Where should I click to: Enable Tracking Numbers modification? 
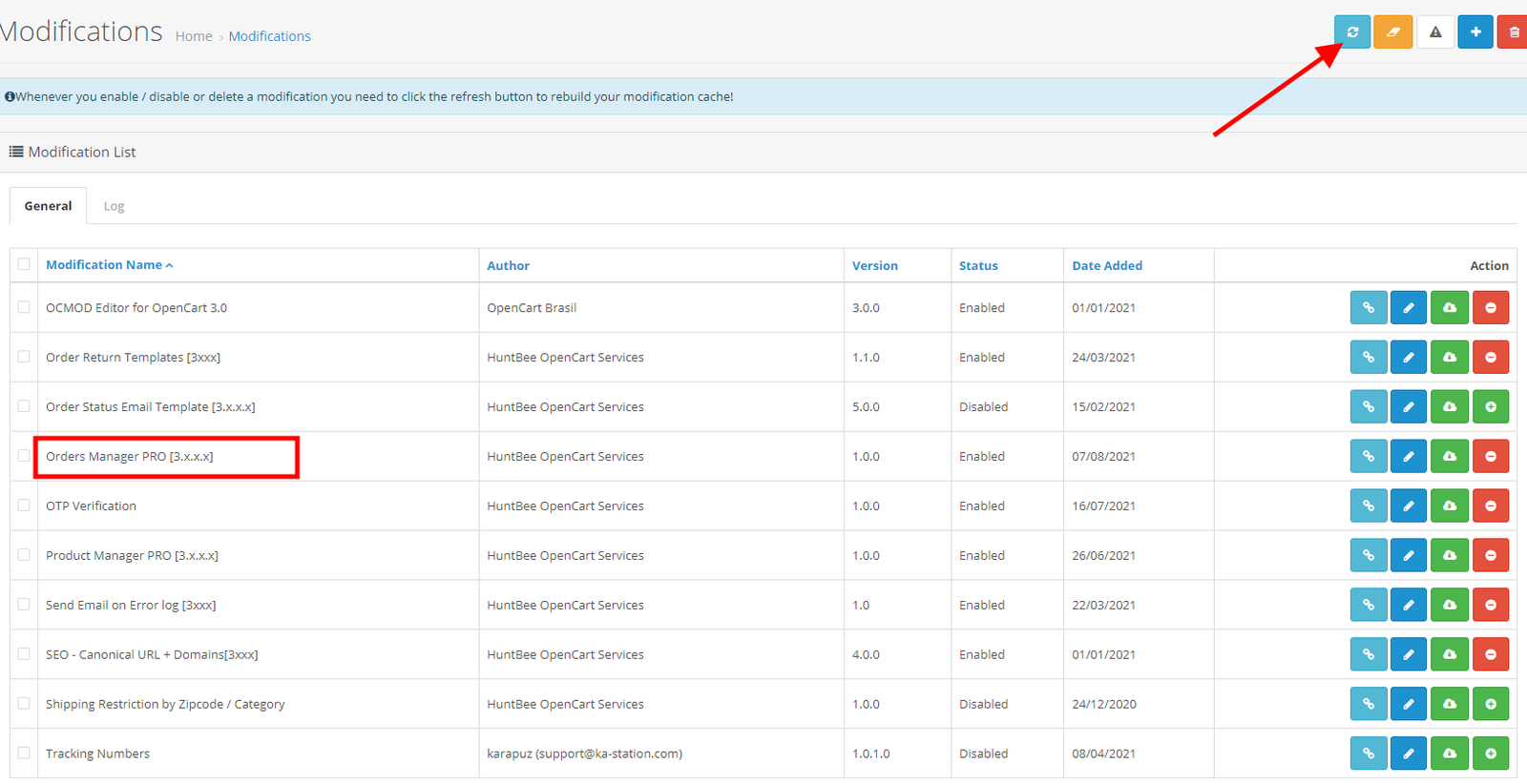pyautogui.click(x=1491, y=753)
